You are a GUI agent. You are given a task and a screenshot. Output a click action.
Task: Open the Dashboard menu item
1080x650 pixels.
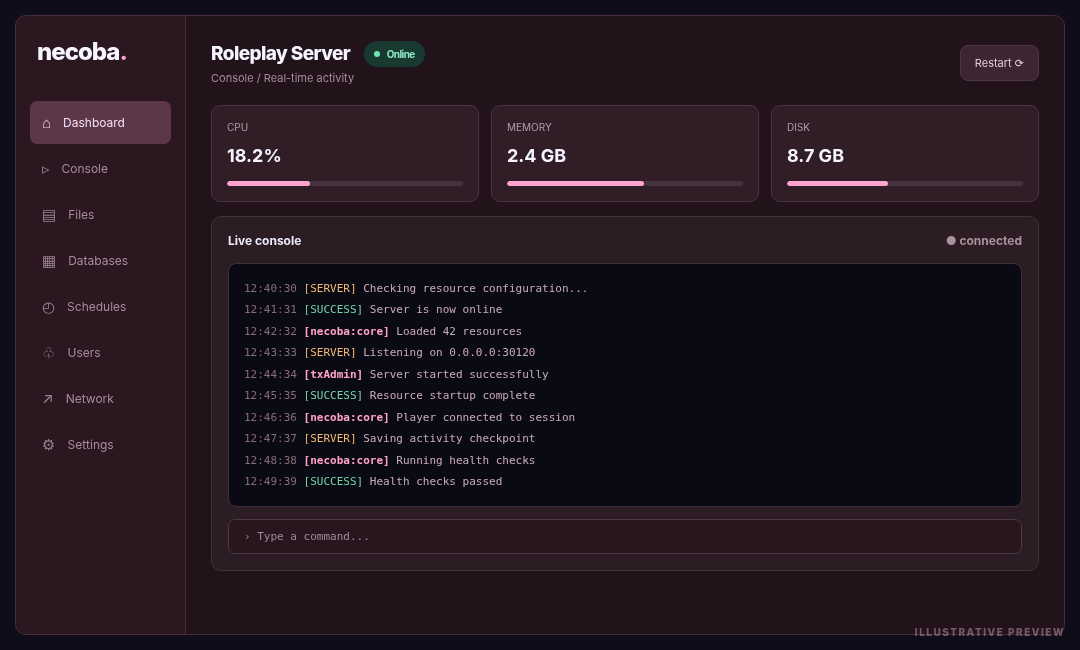(x=101, y=123)
